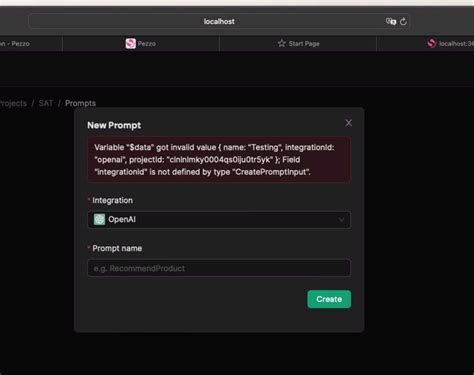
Task: Click the Prompt name field label
Action: pos(117,248)
